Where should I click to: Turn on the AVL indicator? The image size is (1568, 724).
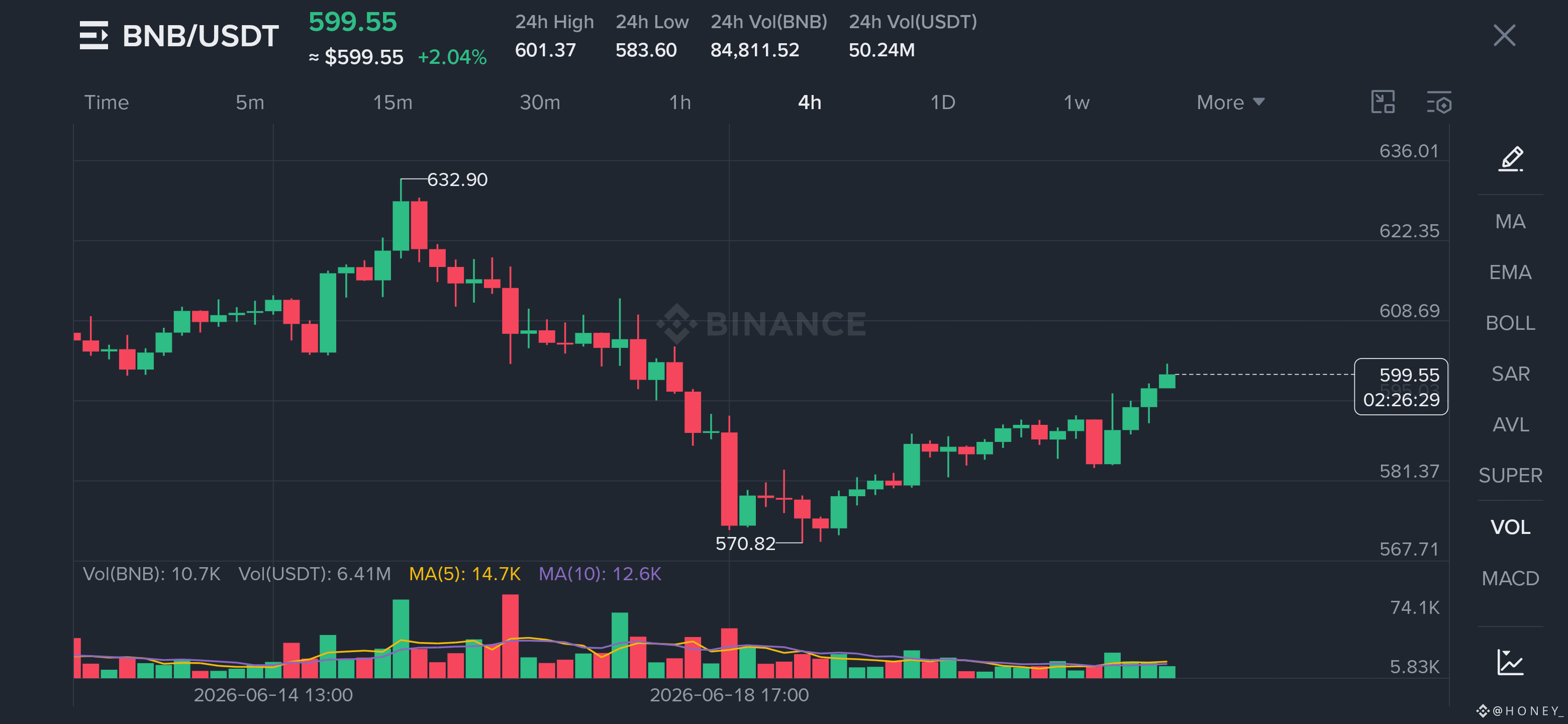click(1510, 424)
